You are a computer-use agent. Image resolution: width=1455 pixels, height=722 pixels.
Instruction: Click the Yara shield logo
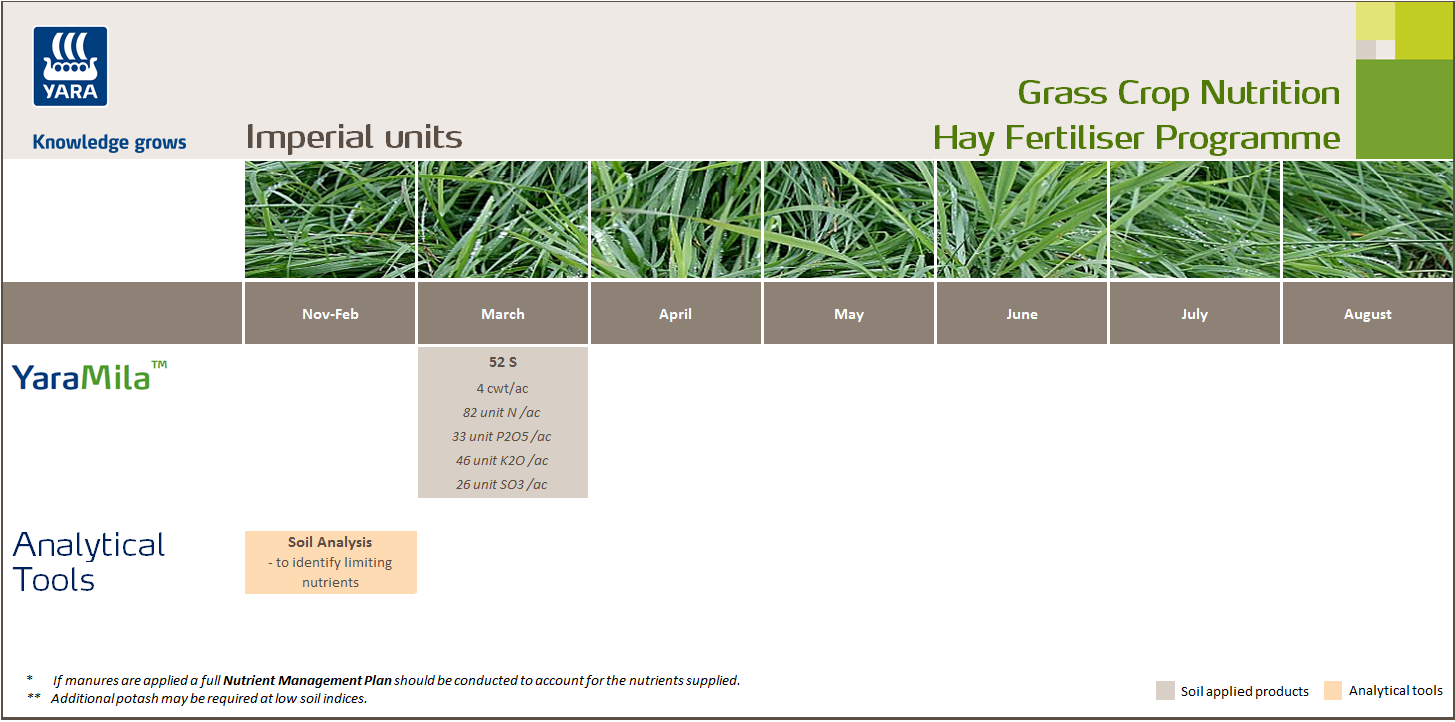coord(69,64)
